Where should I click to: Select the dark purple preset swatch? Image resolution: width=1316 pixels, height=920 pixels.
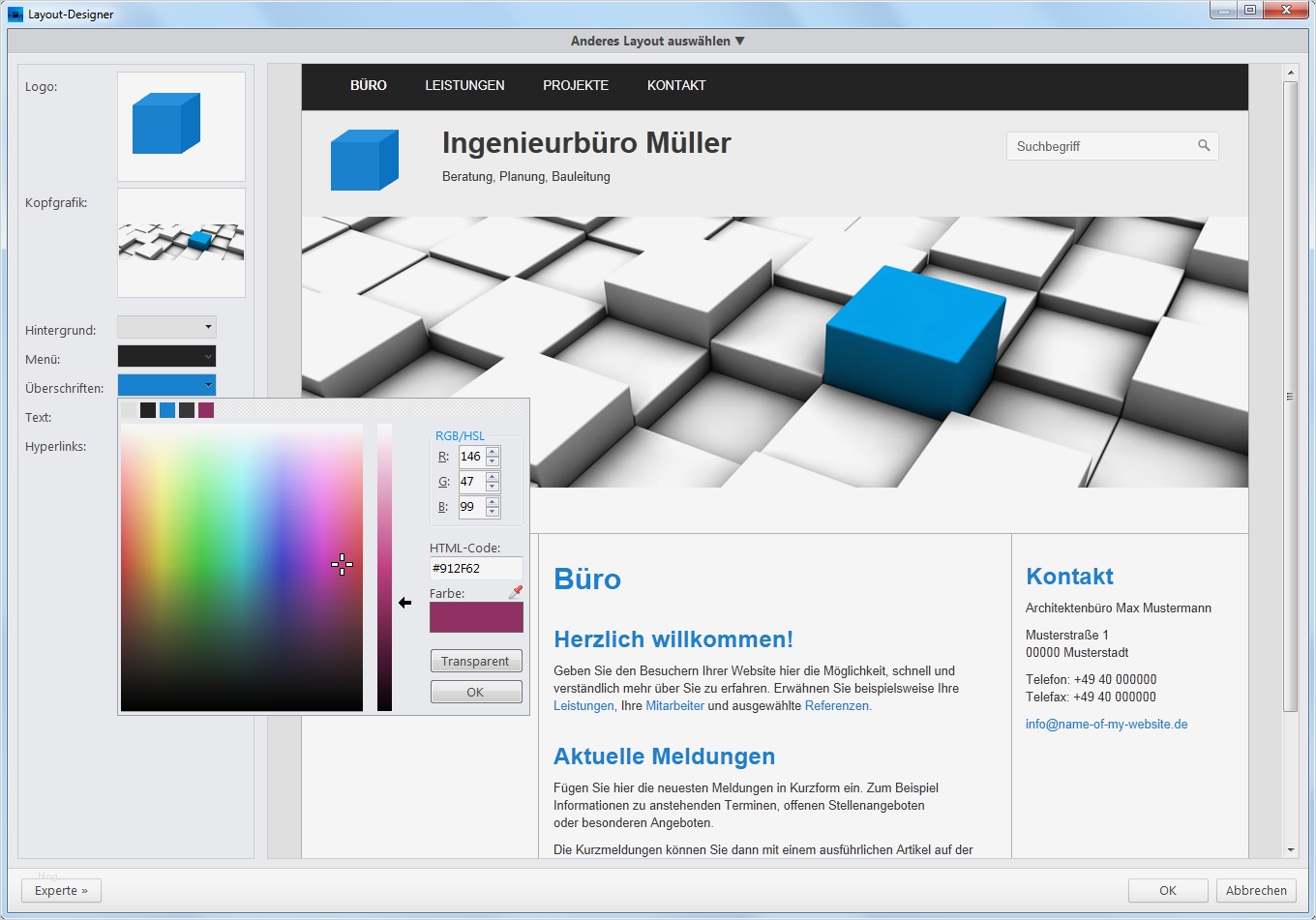205,409
